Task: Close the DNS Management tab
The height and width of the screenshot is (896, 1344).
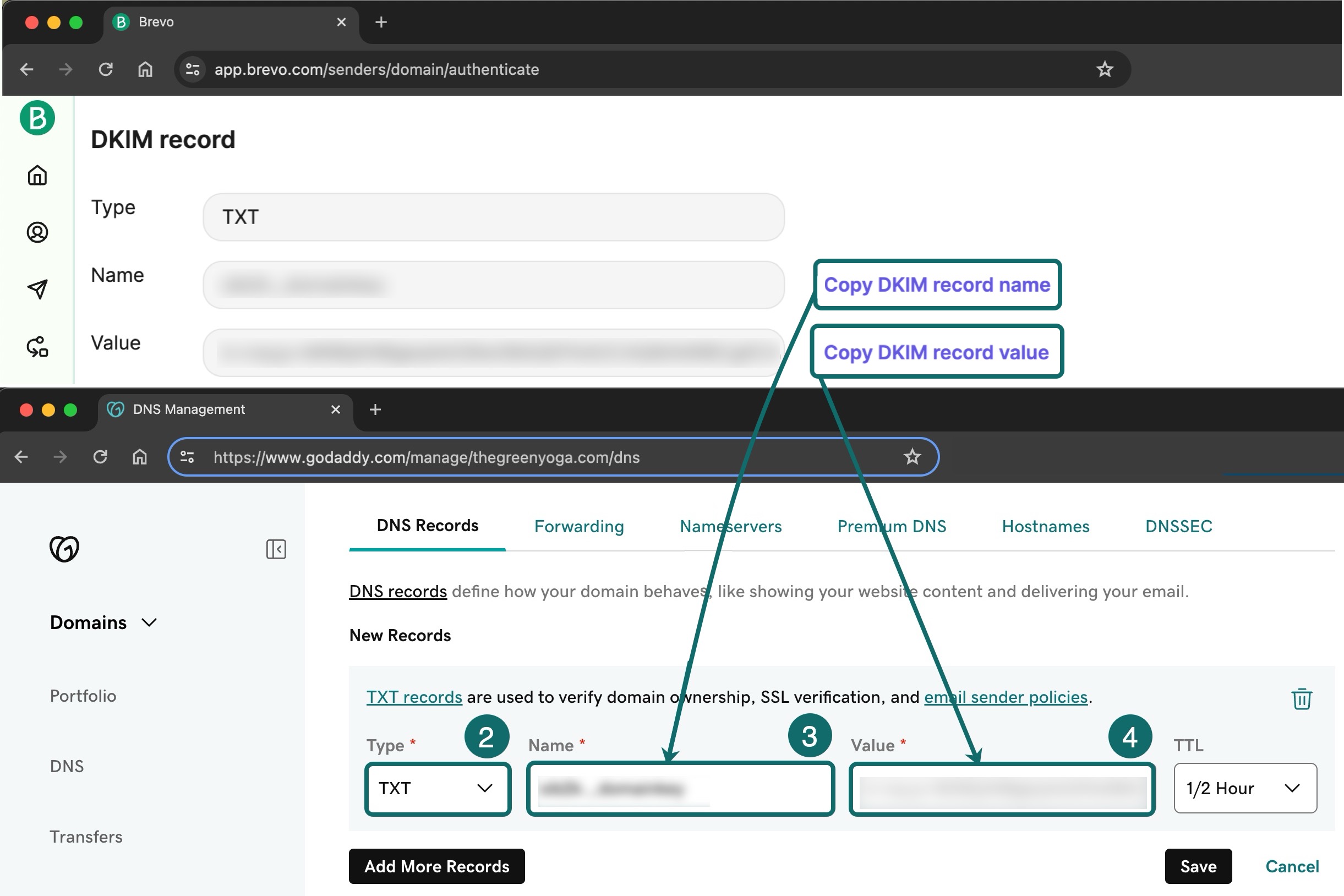Action: tap(335, 409)
